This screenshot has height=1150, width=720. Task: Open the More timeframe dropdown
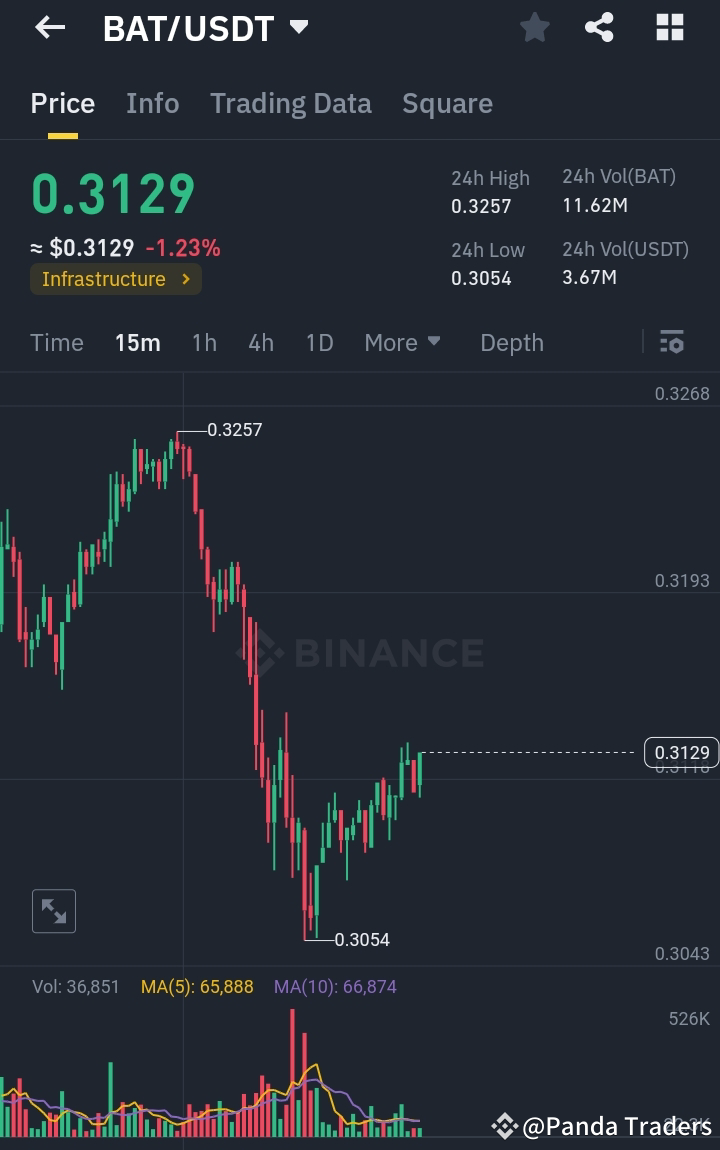402,342
